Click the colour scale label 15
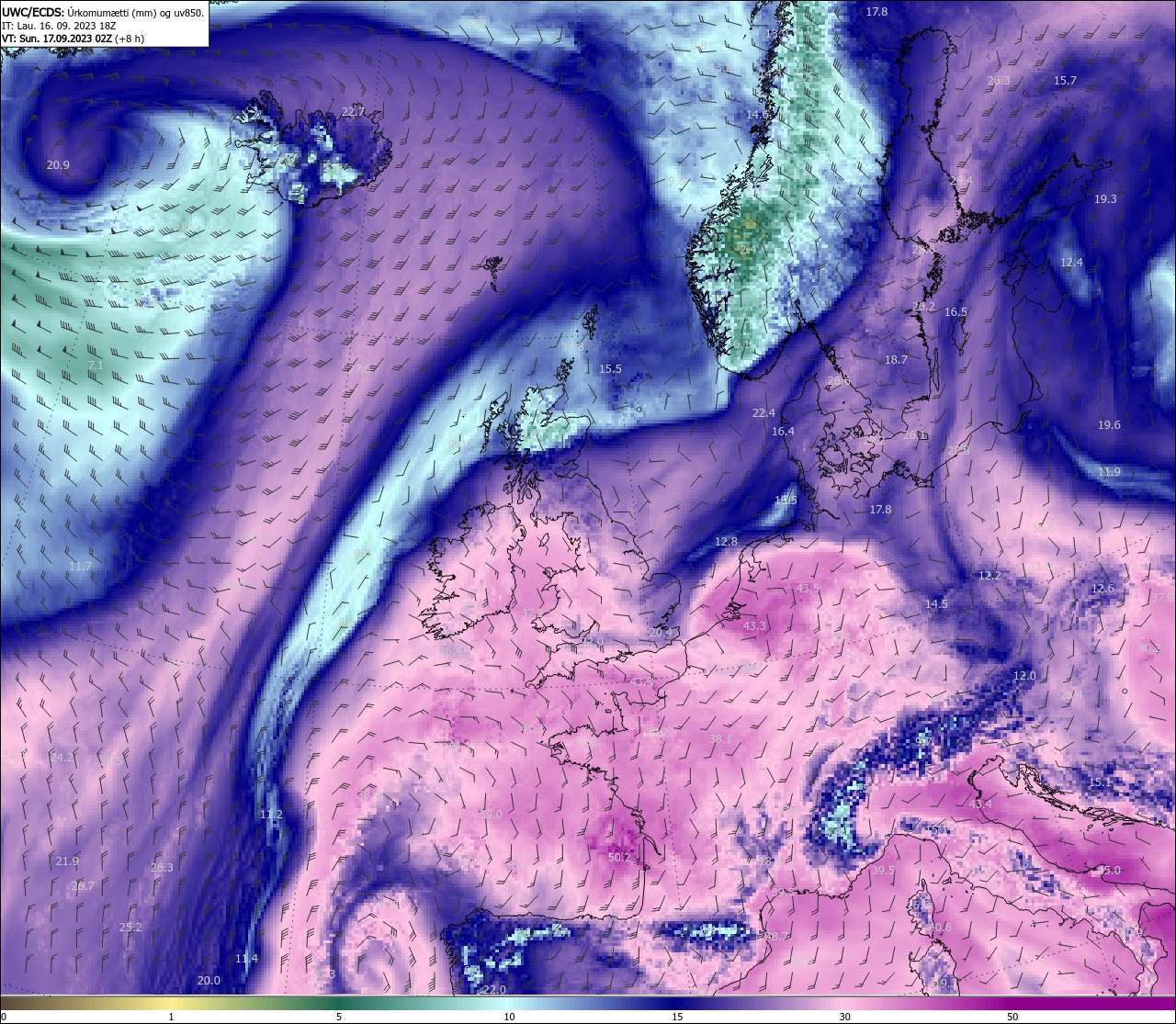 click(x=676, y=1017)
